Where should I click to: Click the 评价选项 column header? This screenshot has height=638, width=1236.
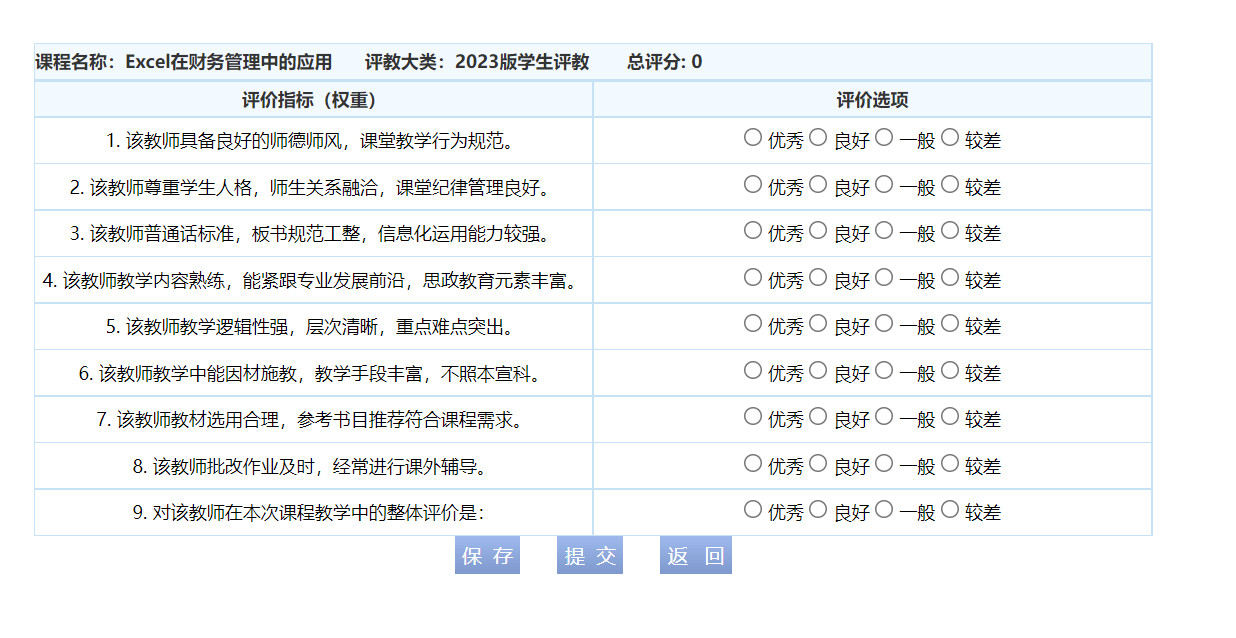(872, 100)
